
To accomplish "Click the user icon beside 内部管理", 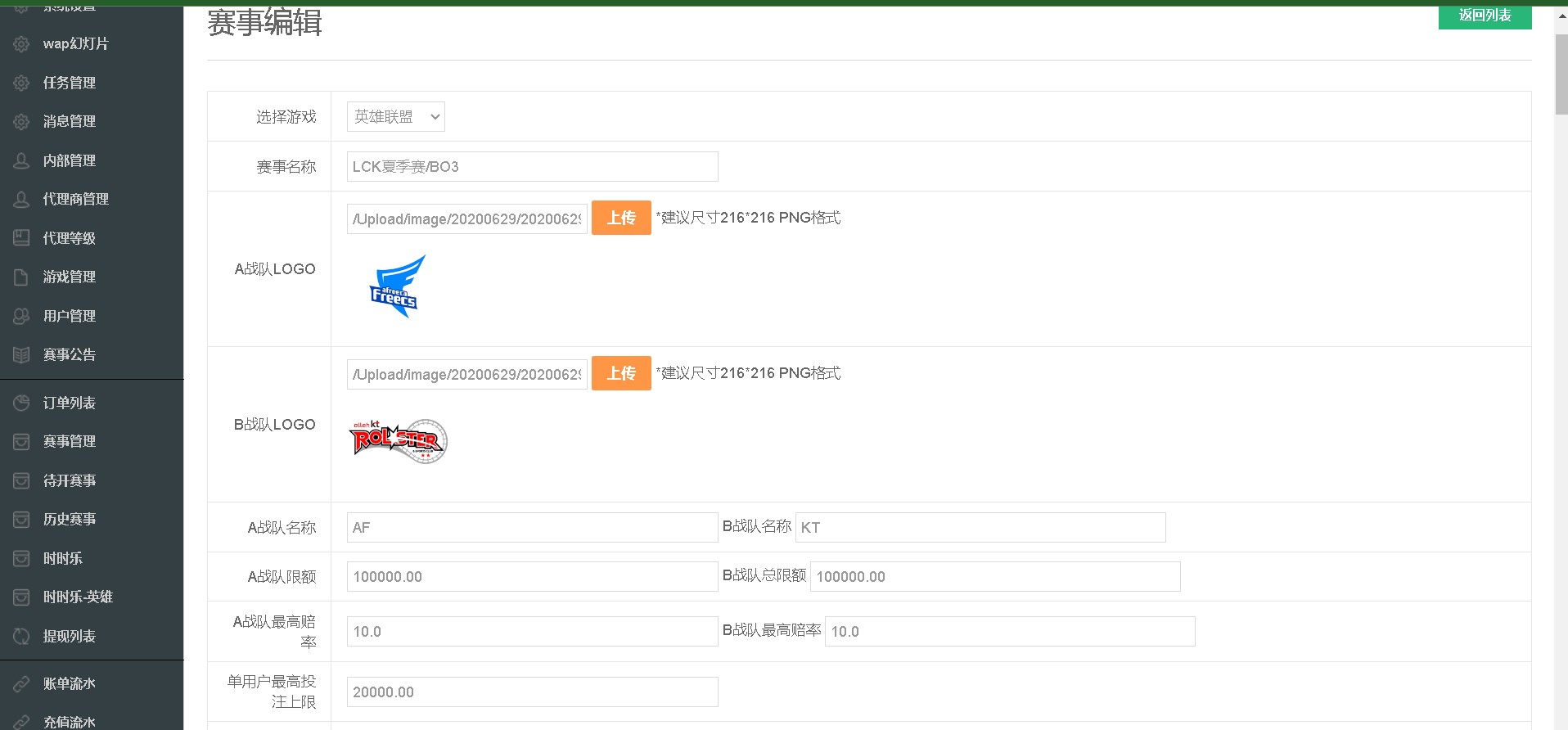I will coord(21,160).
